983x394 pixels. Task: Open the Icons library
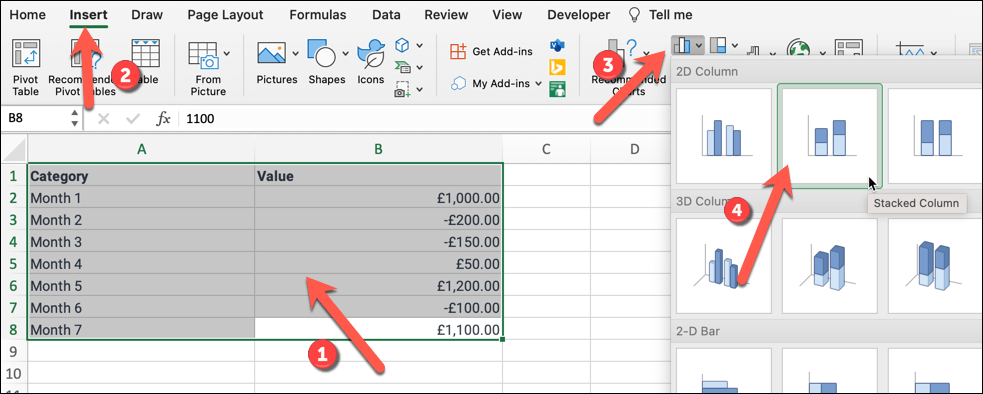[x=371, y=62]
